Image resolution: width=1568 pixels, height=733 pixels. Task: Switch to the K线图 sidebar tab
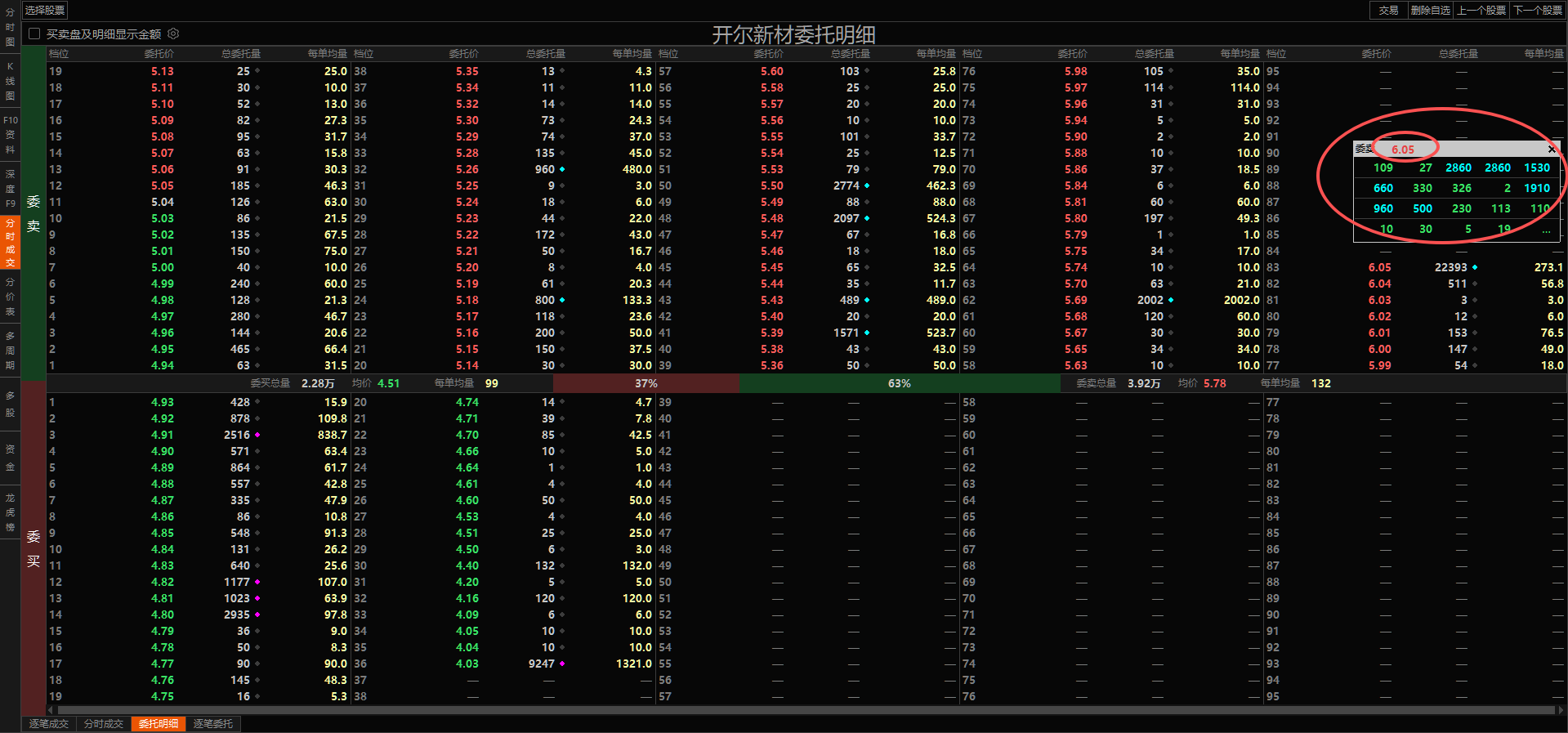tap(10, 80)
